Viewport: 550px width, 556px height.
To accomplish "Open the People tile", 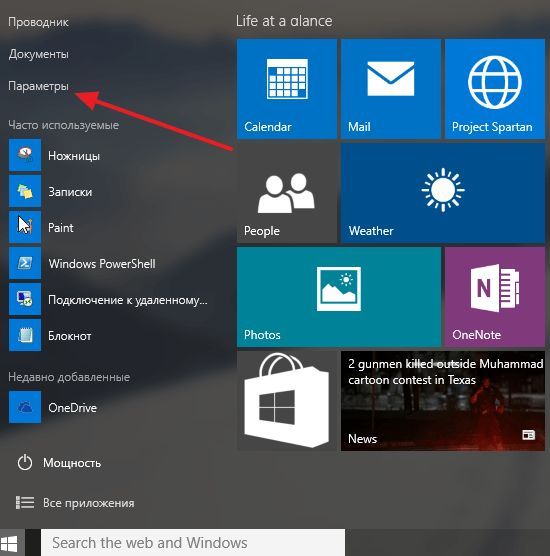I will pos(287,193).
